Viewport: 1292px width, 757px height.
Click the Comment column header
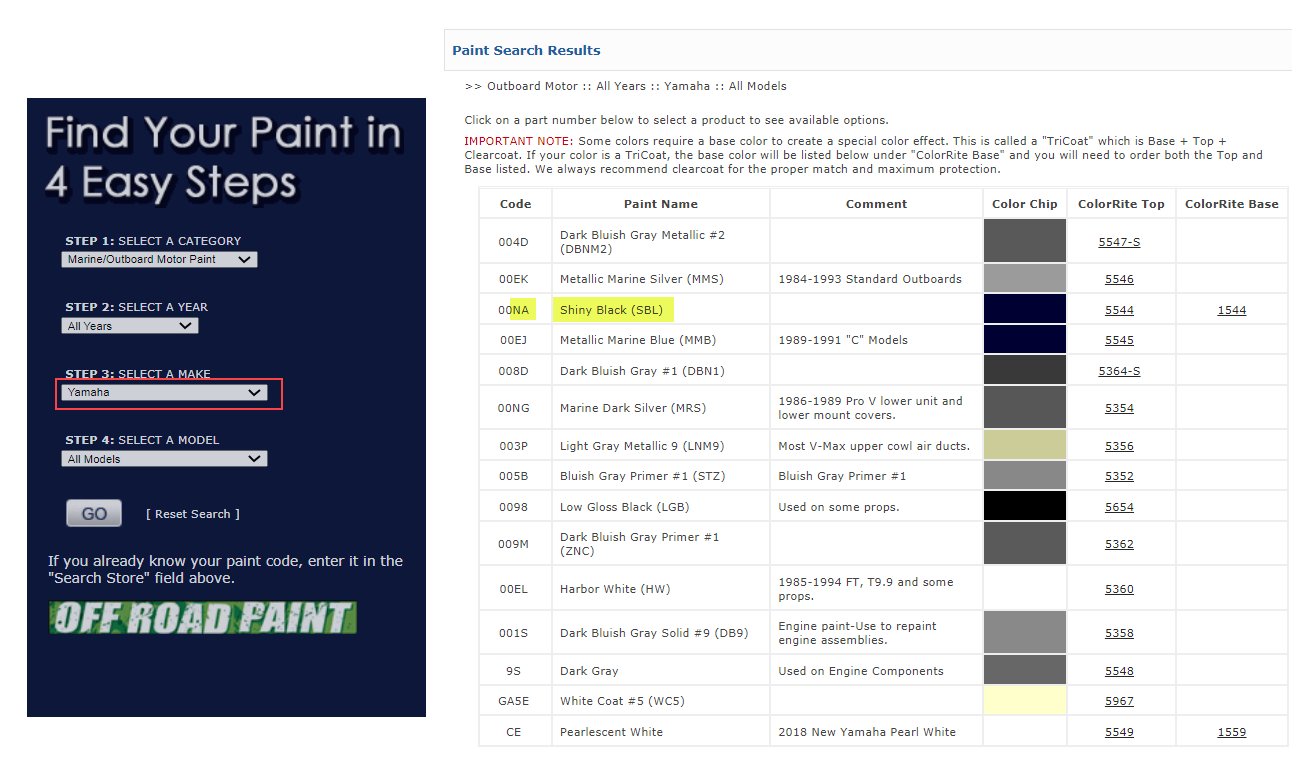coord(876,204)
